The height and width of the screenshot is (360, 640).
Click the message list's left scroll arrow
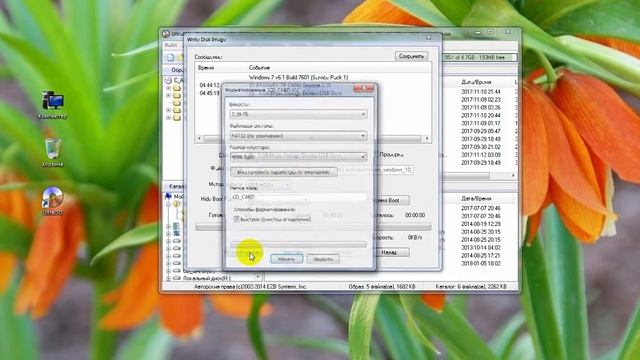coord(200,139)
